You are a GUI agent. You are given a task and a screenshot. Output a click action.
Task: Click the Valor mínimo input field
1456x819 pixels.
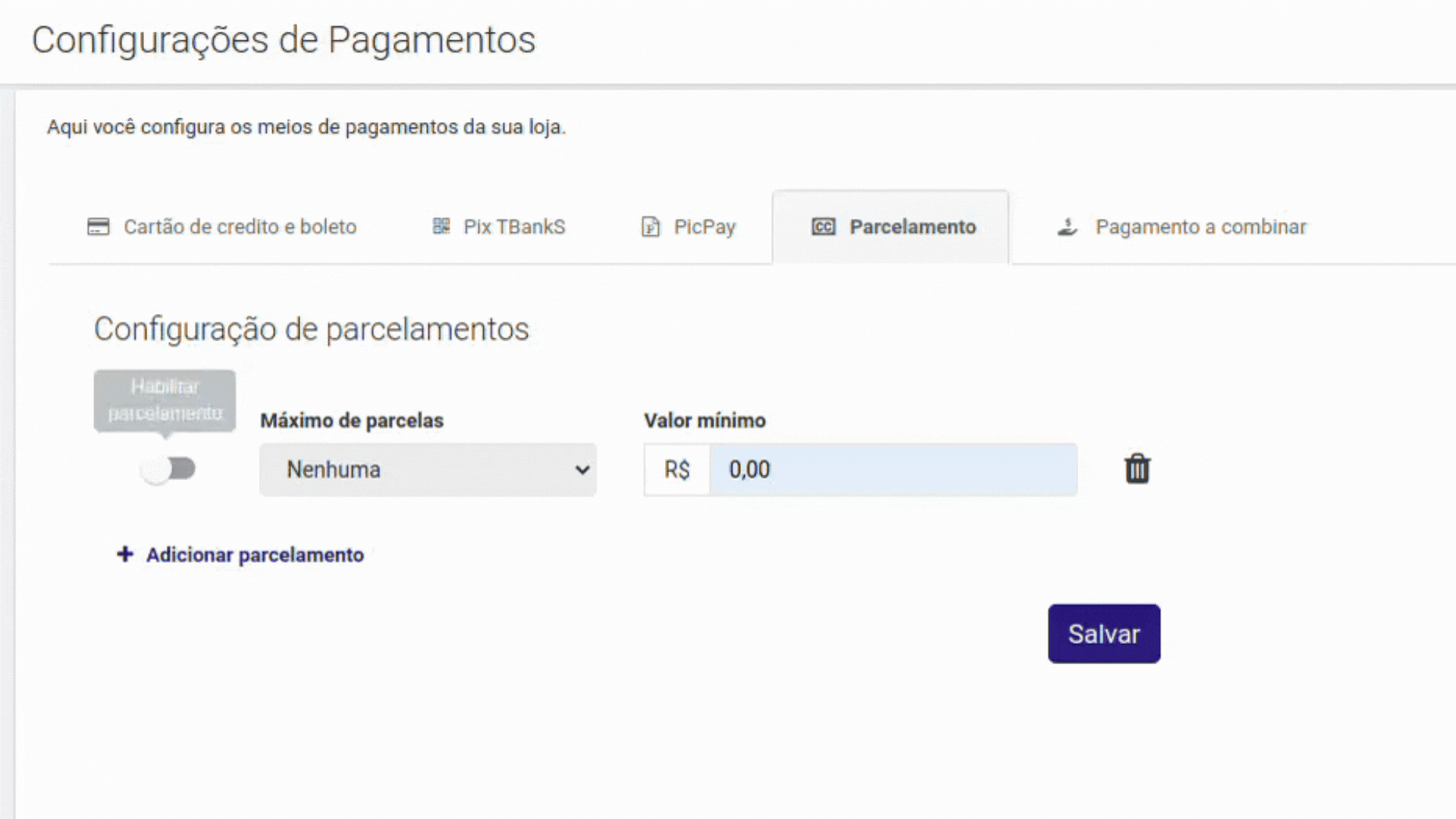[893, 470]
